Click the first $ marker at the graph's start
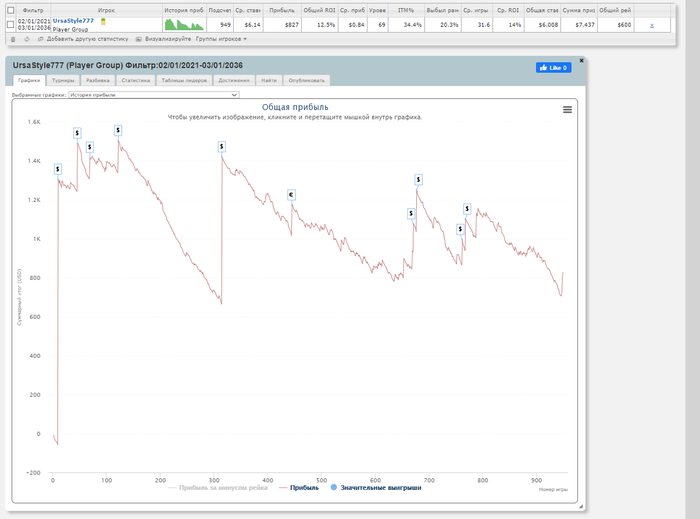700x519 pixels. point(58,169)
